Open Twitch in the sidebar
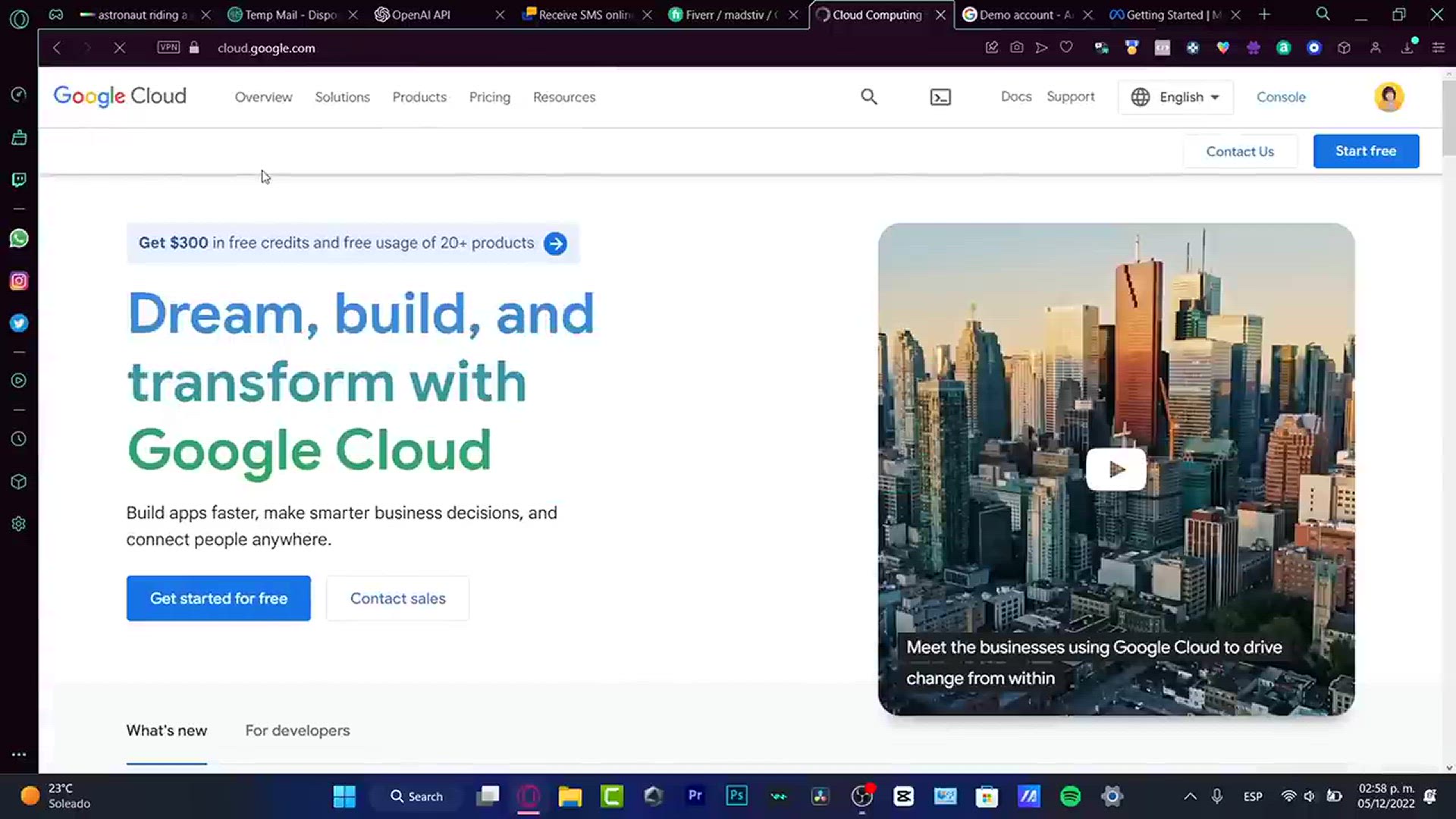Image resolution: width=1456 pixels, height=819 pixels. click(19, 180)
